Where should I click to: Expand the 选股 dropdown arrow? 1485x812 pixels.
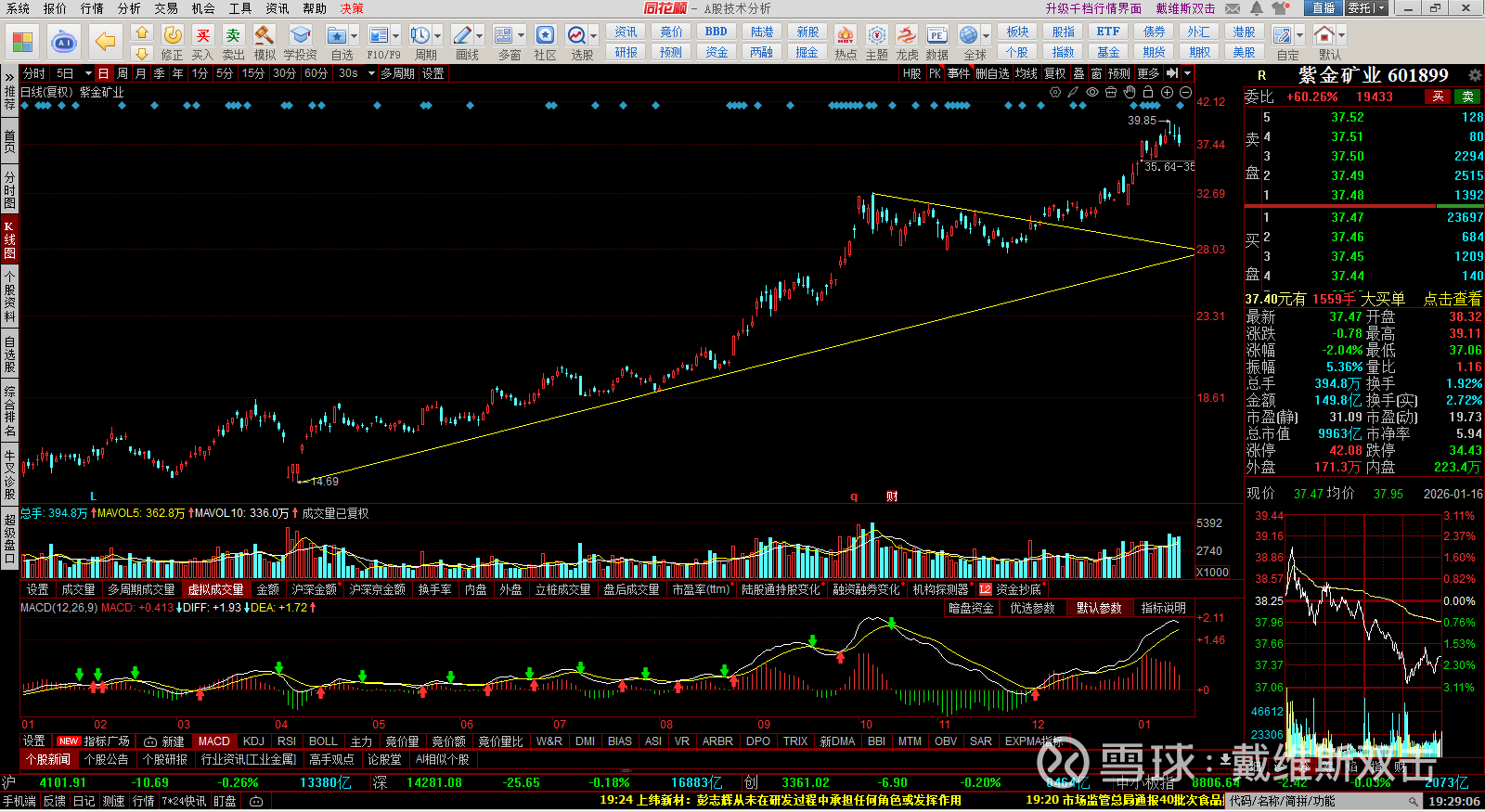pyautogui.click(x=593, y=35)
